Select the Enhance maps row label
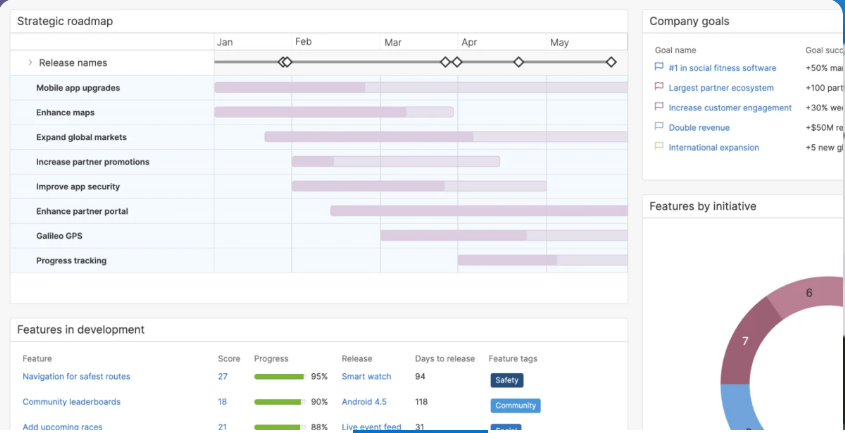This screenshot has height=433, width=845. click(x=65, y=113)
